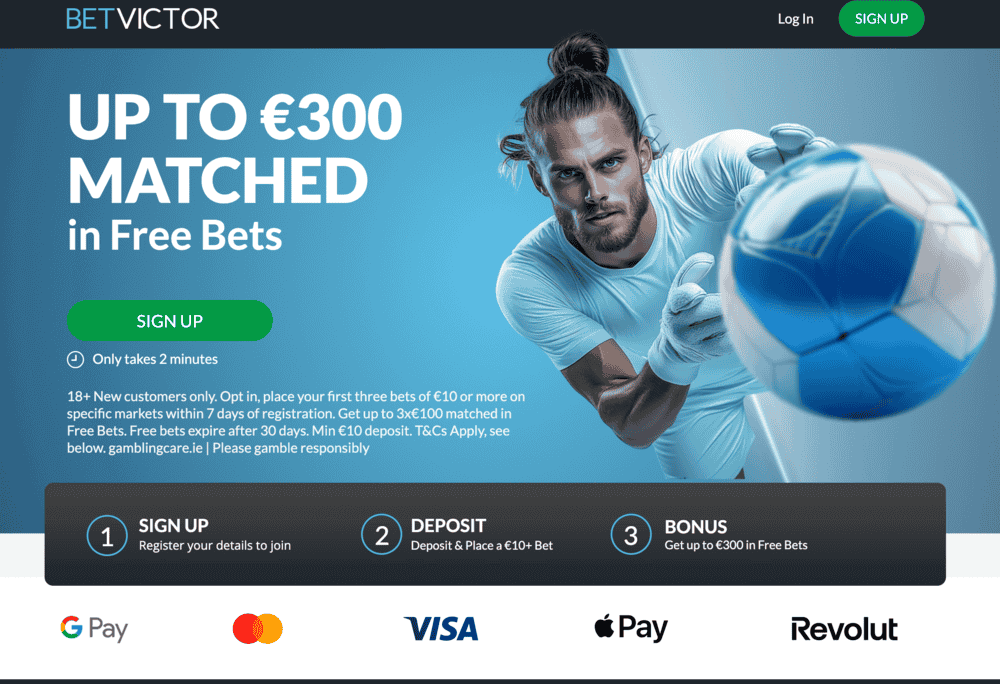
Task: Click the terms and conditions paragraph text
Action: coord(296,422)
